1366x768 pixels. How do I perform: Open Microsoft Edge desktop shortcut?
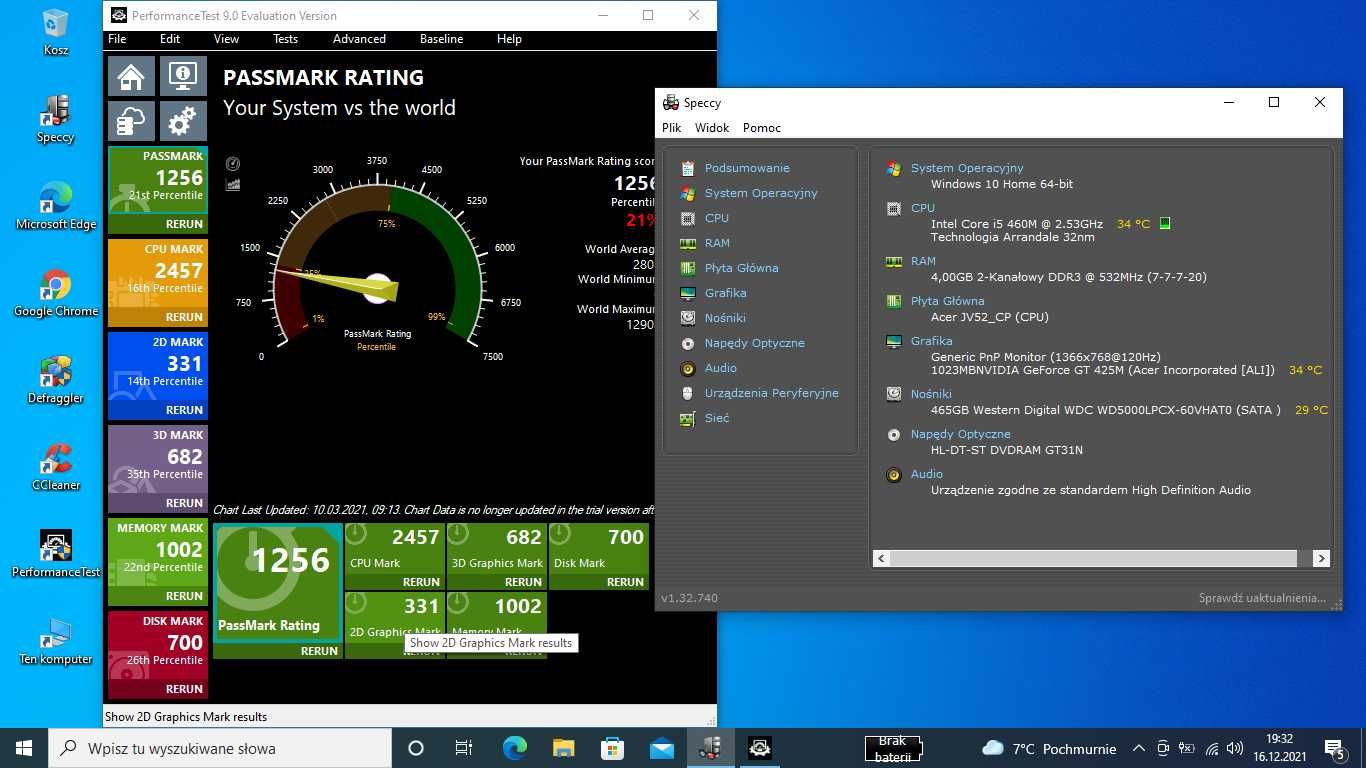click(56, 206)
